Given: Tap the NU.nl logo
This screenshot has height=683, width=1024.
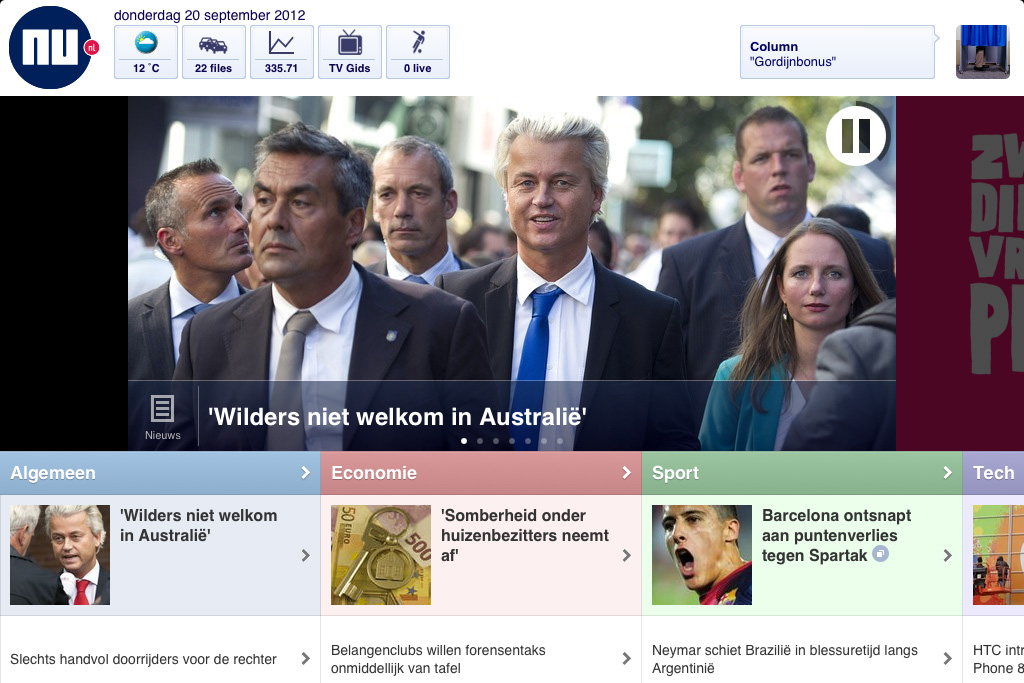Looking at the screenshot, I should (50, 47).
